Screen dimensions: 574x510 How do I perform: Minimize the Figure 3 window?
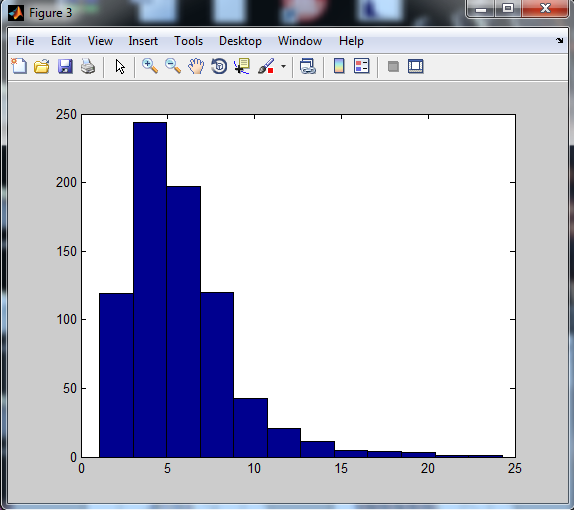click(x=481, y=8)
